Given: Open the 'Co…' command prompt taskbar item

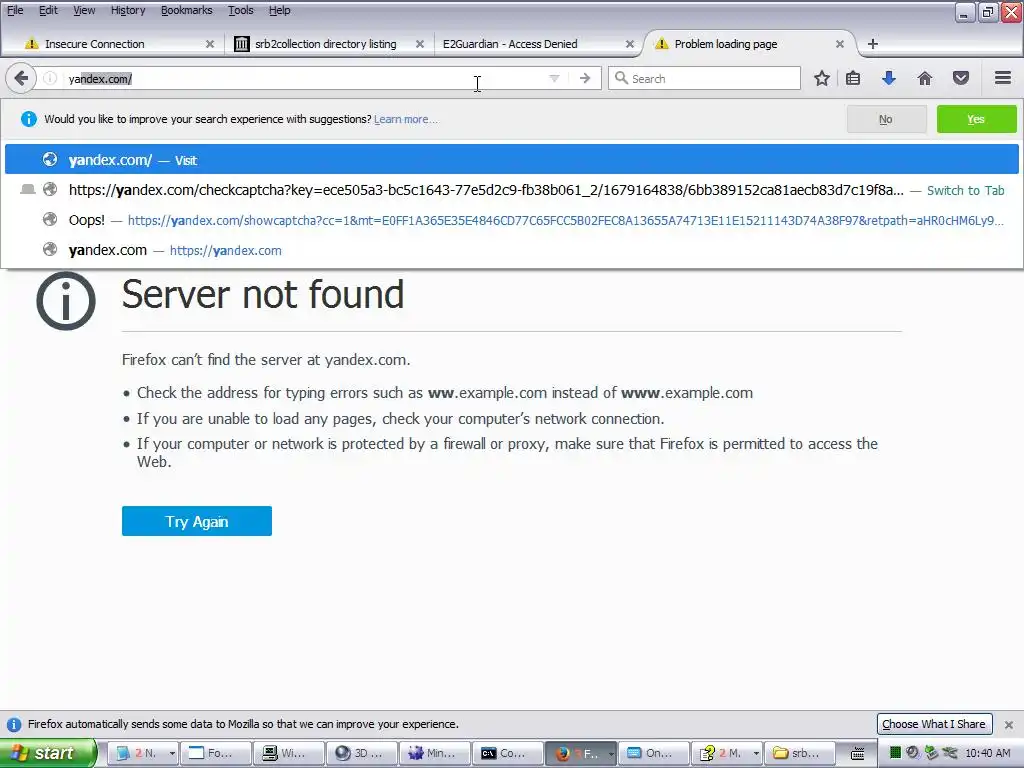Looking at the screenshot, I should tap(508, 753).
